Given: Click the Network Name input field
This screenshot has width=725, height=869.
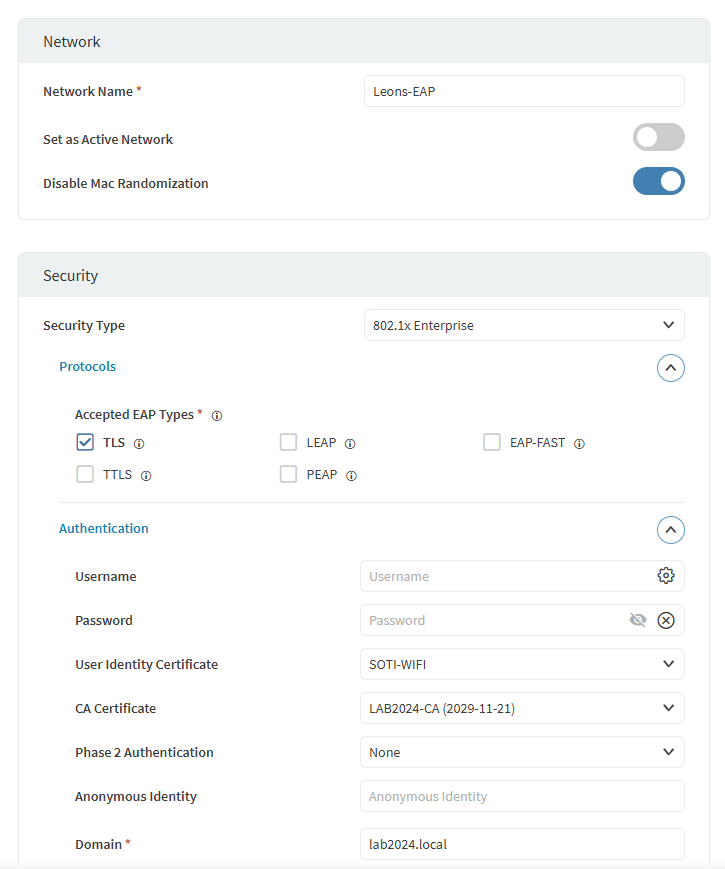Looking at the screenshot, I should pyautogui.click(x=523, y=91).
